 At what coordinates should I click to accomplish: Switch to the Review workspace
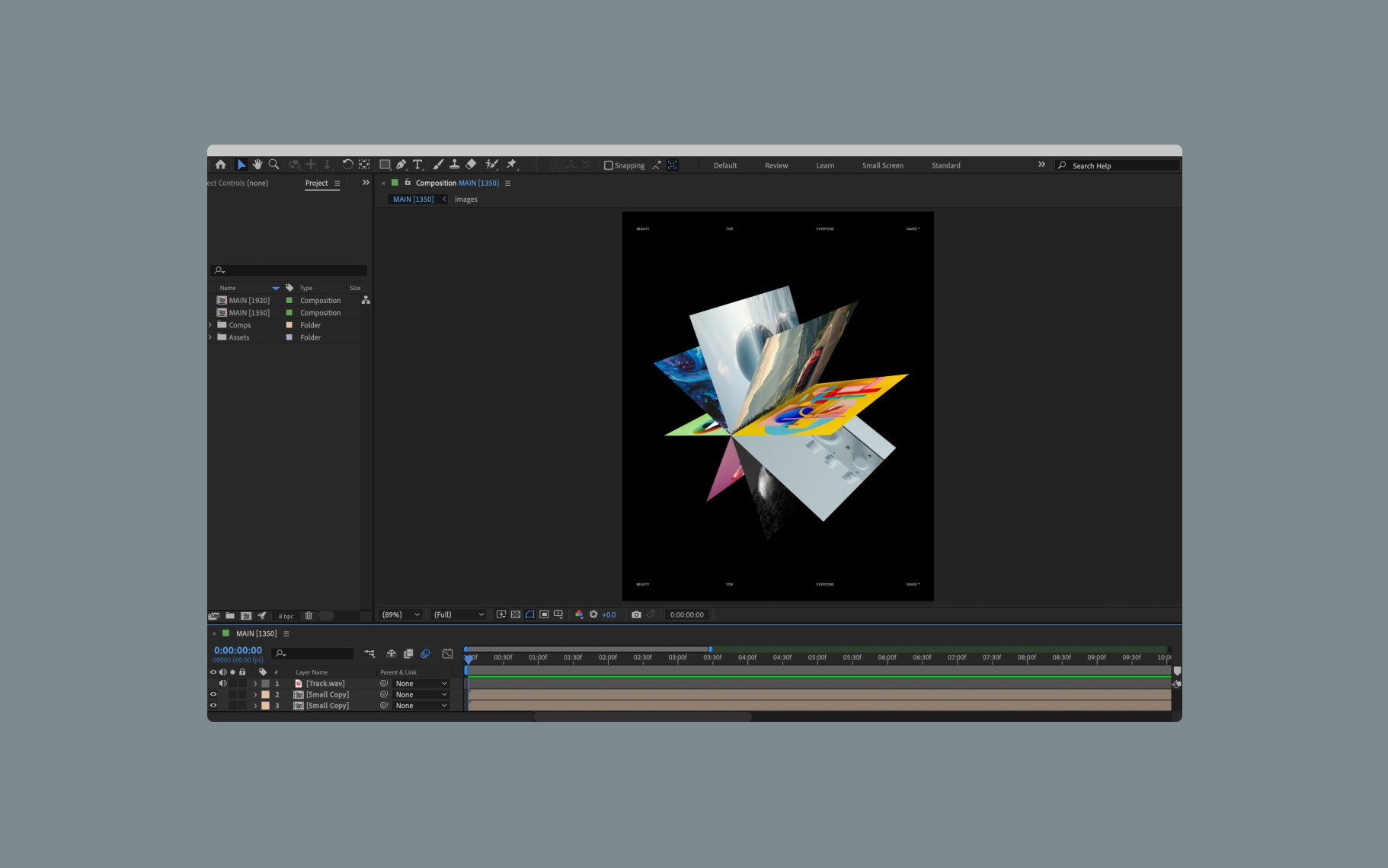[x=776, y=165]
